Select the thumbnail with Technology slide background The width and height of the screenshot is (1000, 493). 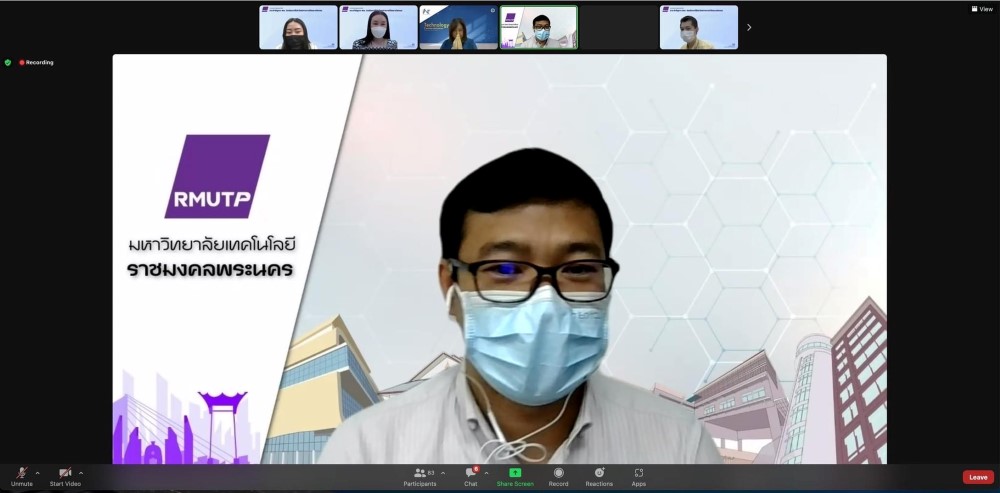click(459, 27)
